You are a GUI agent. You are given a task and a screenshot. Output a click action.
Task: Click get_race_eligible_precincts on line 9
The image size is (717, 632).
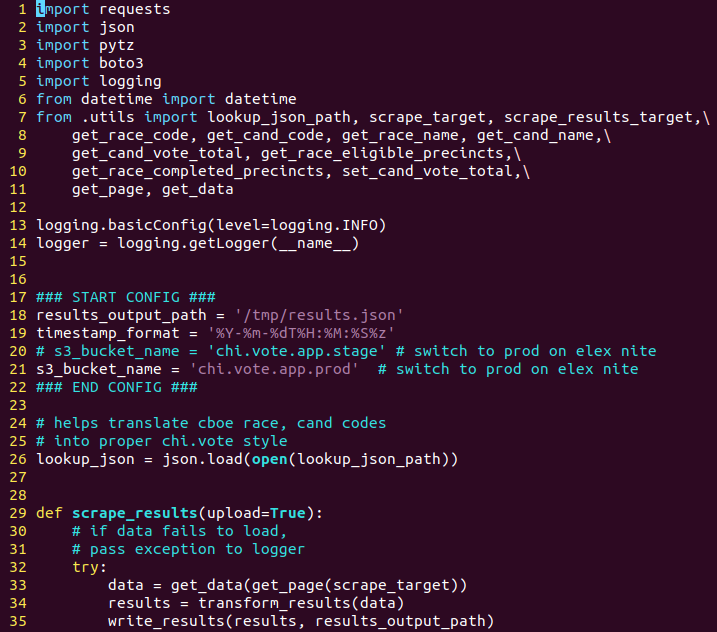[x=383, y=153]
